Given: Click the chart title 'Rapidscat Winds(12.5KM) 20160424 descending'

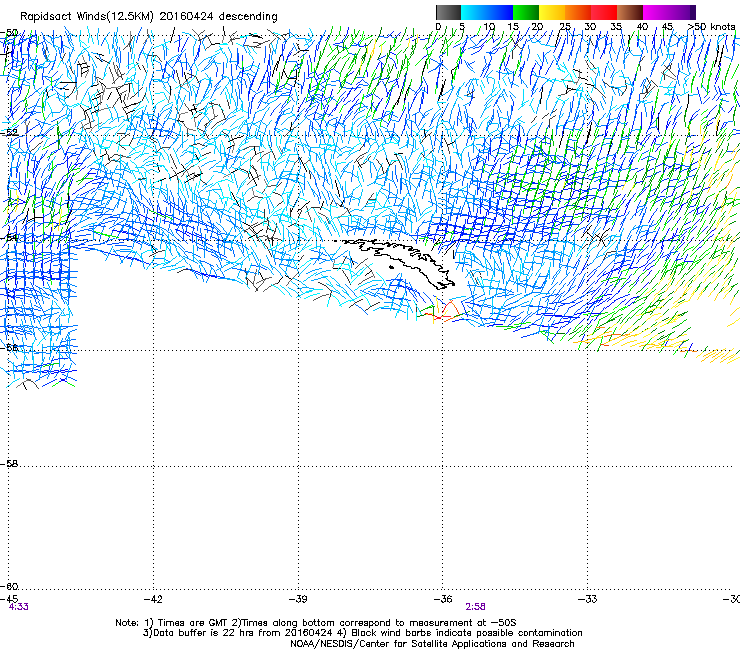Looking at the screenshot, I should [x=149, y=17].
